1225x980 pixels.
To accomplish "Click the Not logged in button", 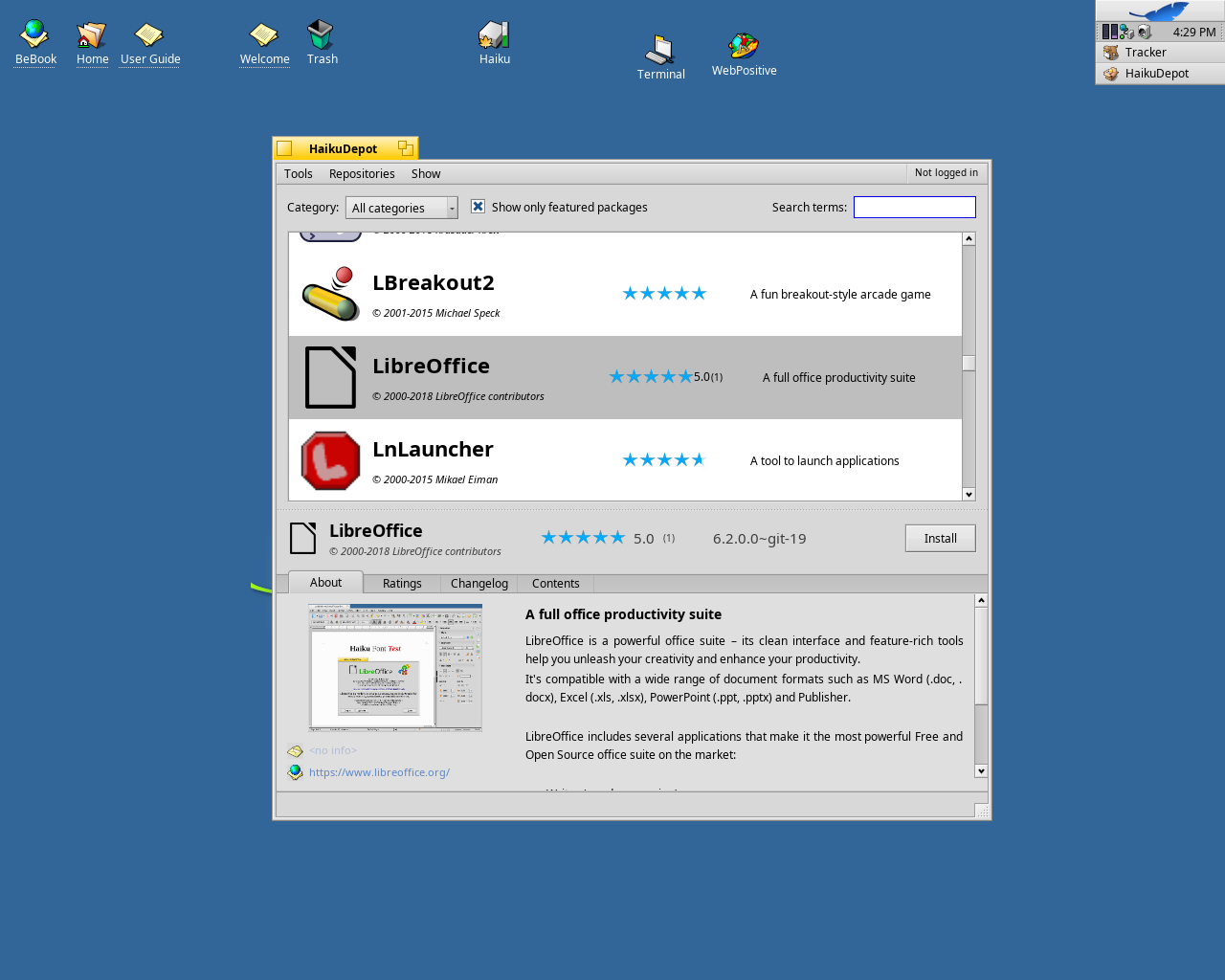I will (947, 173).
